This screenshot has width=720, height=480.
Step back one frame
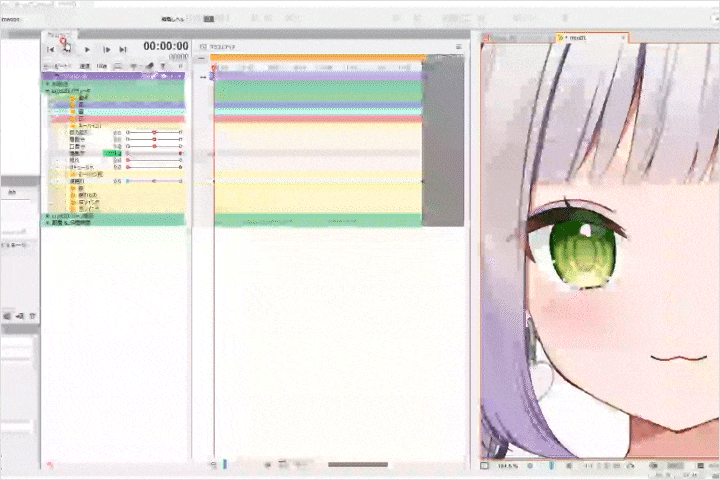67,49
